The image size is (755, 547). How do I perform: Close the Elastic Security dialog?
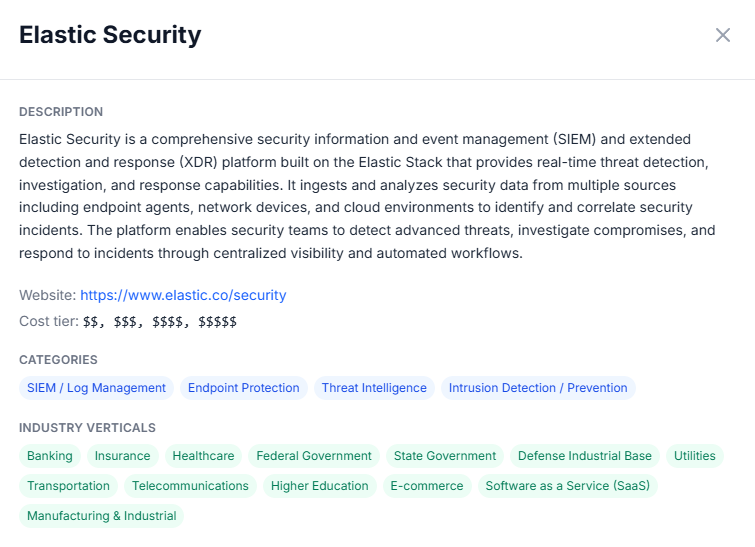(723, 35)
